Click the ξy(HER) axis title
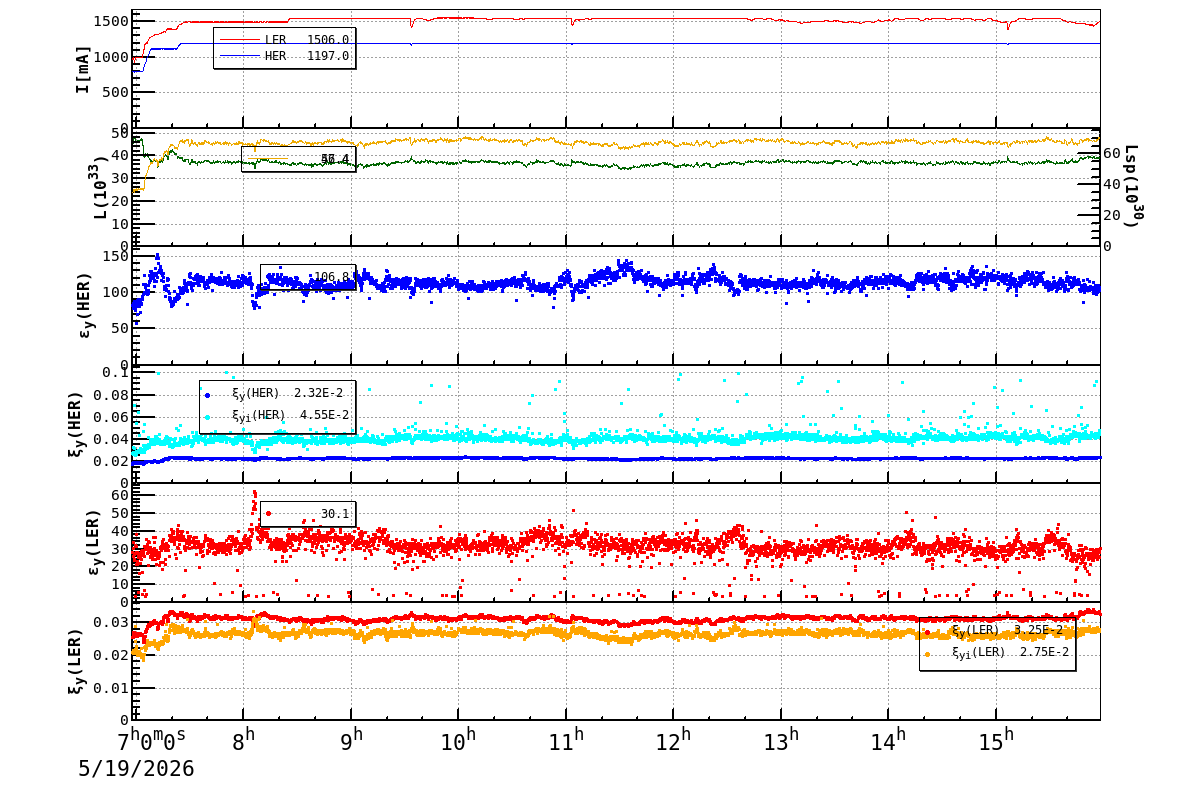The image size is (1200, 798). [x=78, y=423]
